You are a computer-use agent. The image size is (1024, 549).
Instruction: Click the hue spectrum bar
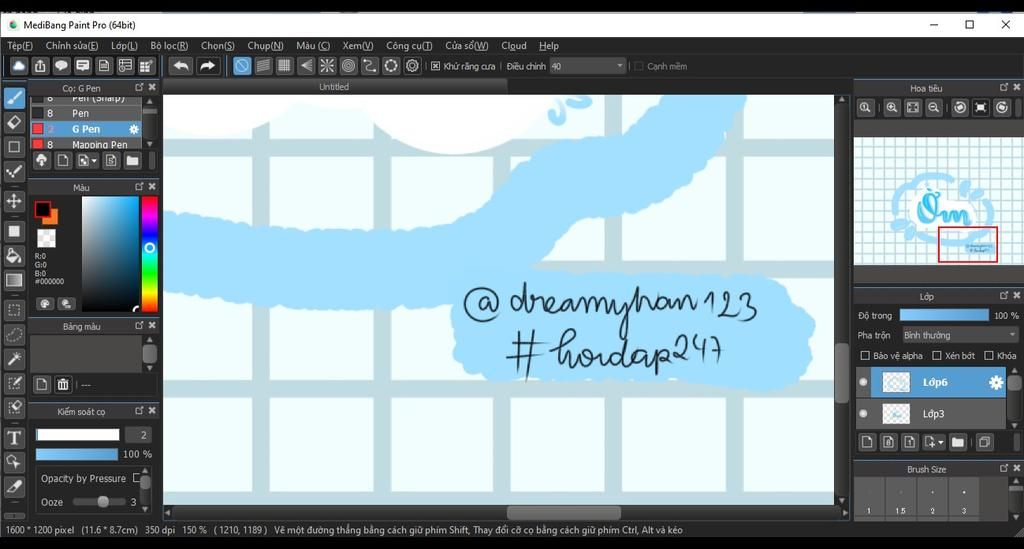click(x=150, y=254)
